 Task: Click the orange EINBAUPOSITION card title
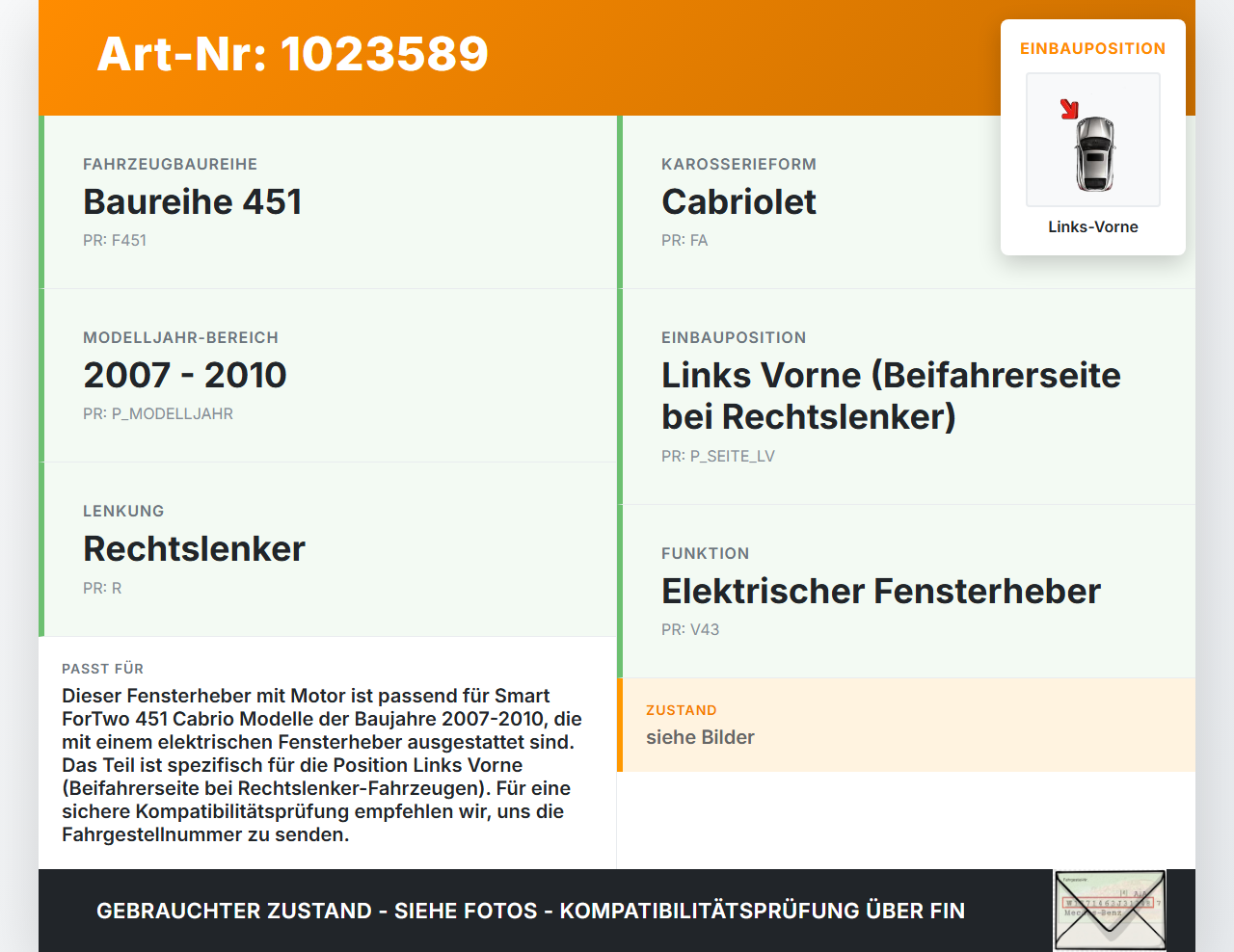coord(1093,48)
